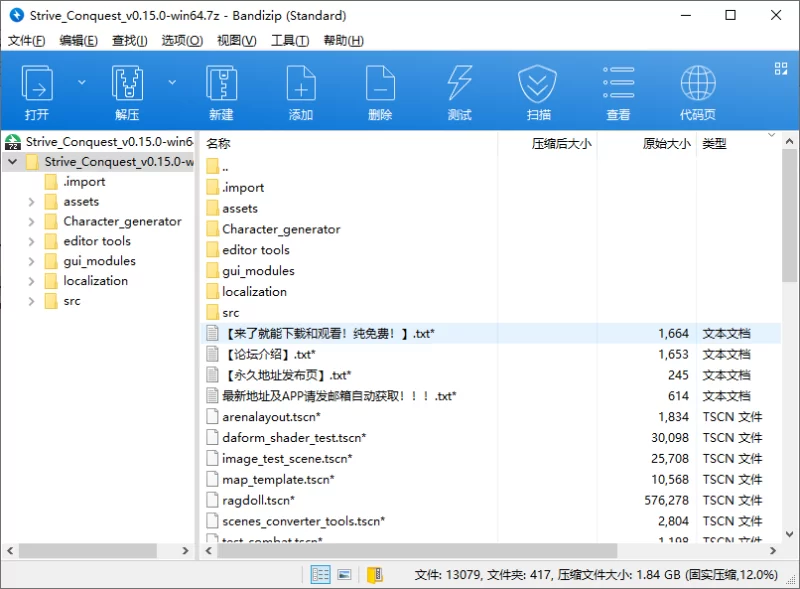This screenshot has height=589, width=800.
Task: Select the parent '..' folder row
Action: (x=217, y=166)
